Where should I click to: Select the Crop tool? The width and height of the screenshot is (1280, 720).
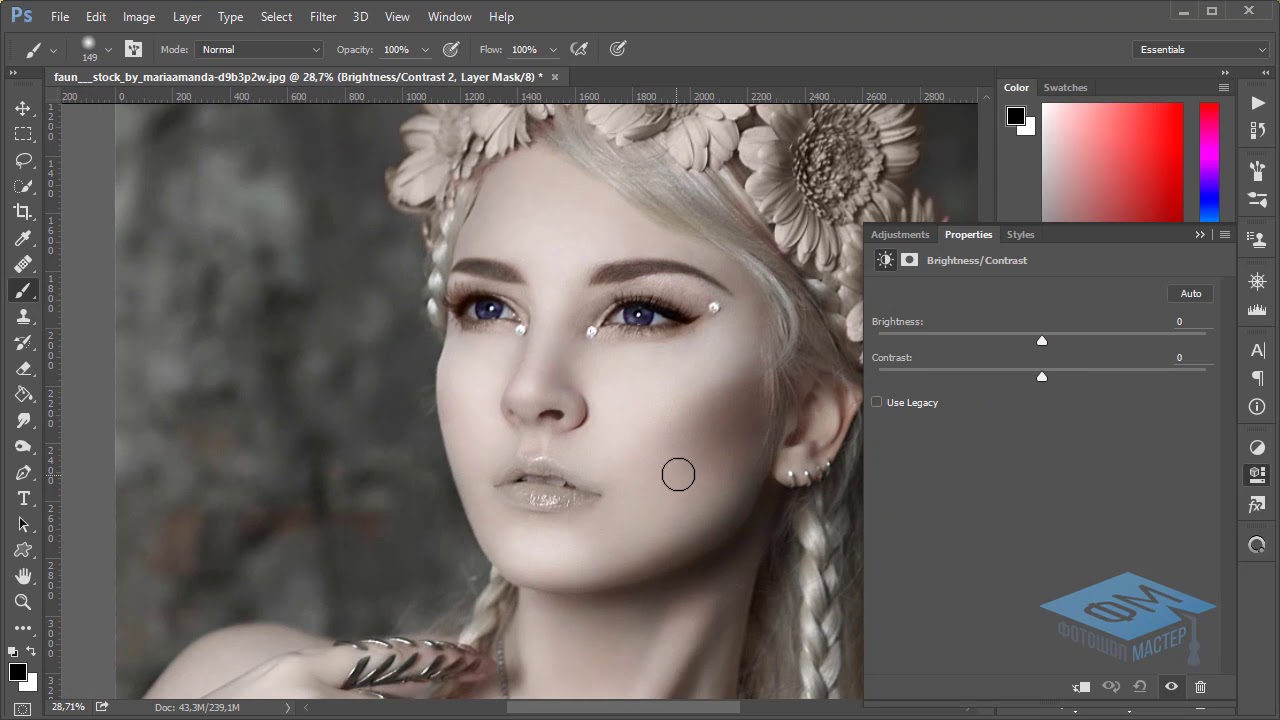(23, 212)
